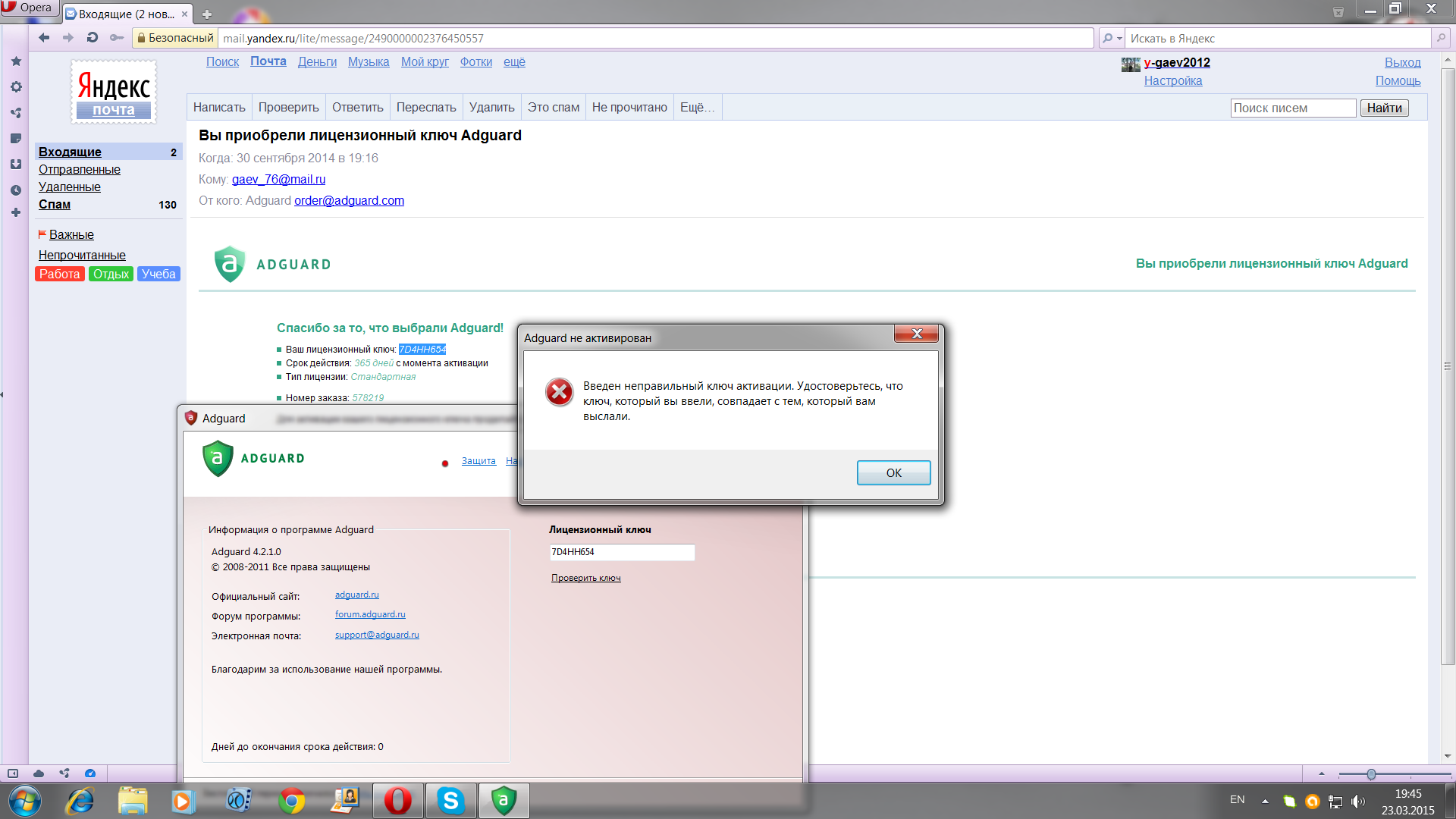1456x819 pixels.
Task: Switch to Skype in the taskbar
Action: pyautogui.click(x=450, y=801)
